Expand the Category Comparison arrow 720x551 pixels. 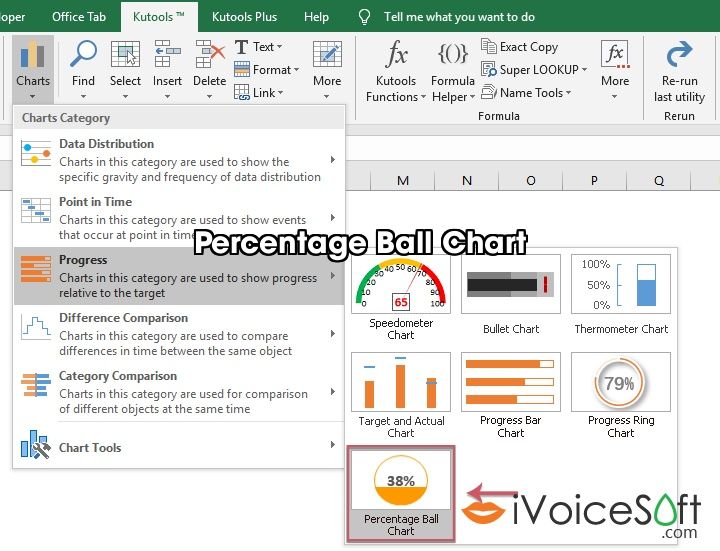coord(333,392)
